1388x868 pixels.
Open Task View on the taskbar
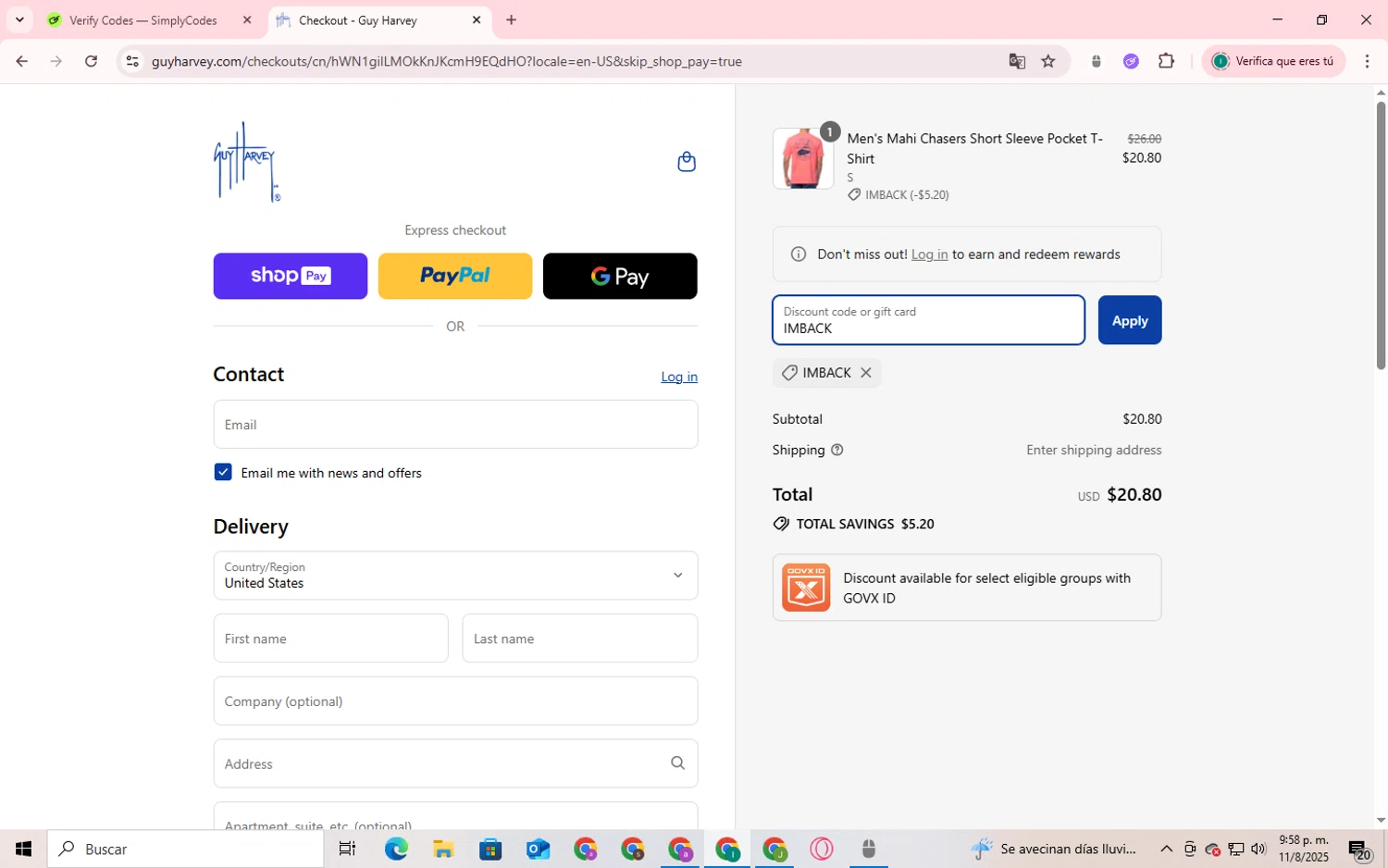[348, 849]
